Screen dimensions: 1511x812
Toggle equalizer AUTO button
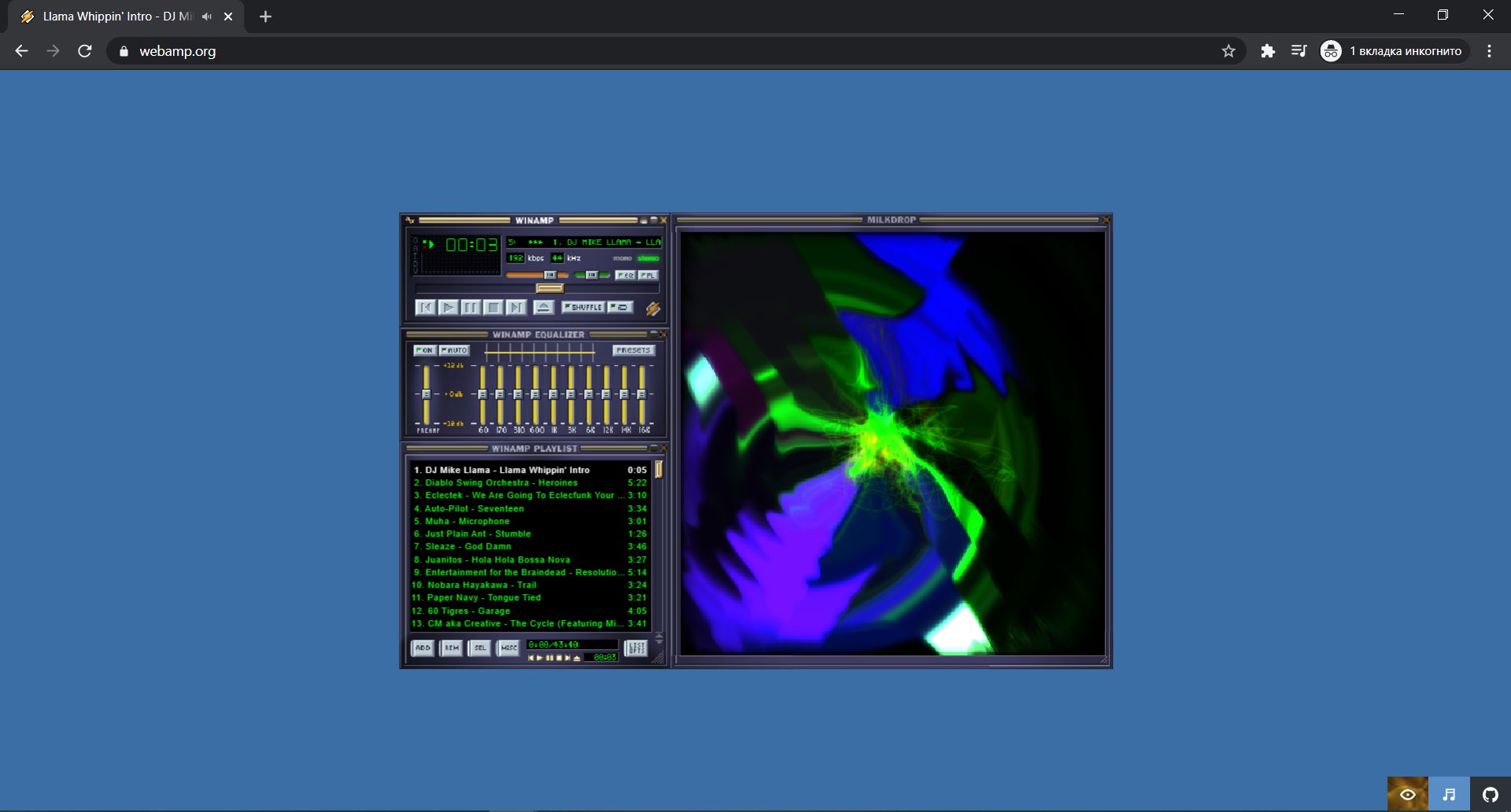[x=454, y=350]
